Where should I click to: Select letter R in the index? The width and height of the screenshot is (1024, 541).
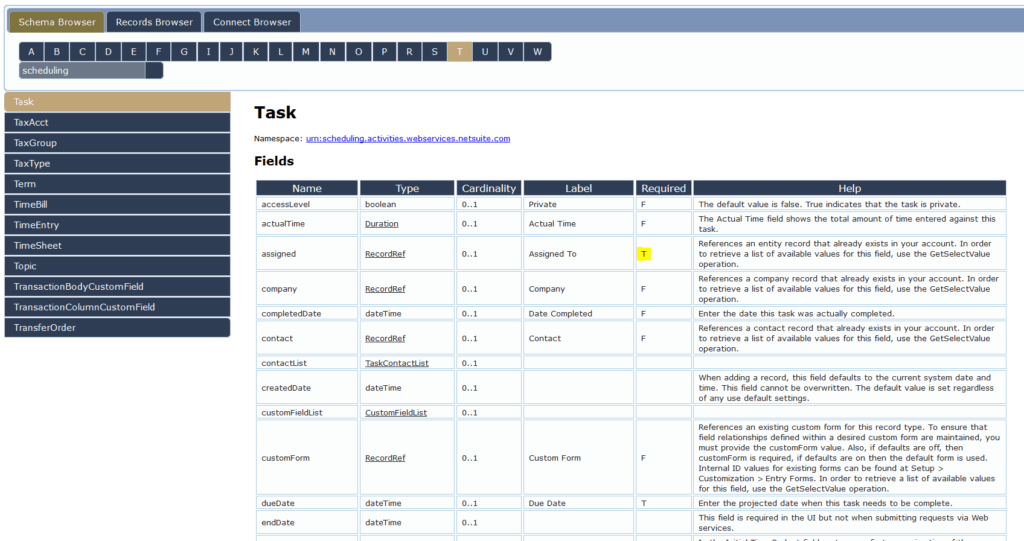pos(409,52)
